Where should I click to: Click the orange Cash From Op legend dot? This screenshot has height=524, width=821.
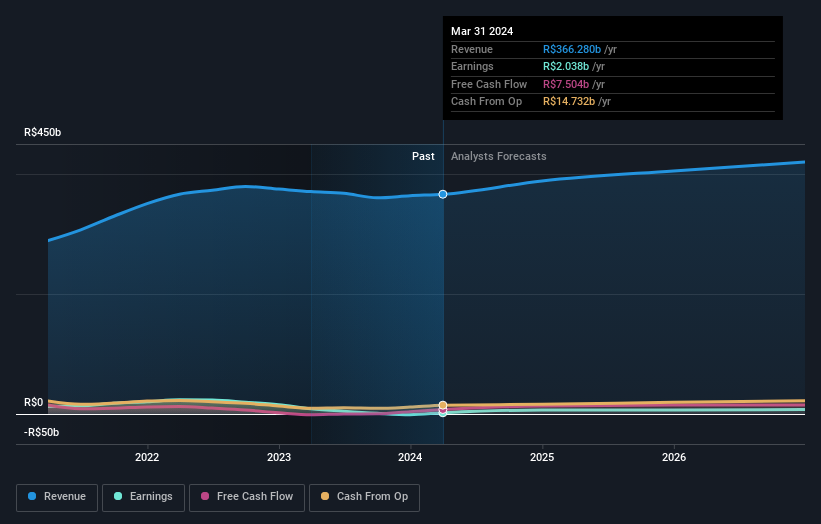tap(325, 496)
